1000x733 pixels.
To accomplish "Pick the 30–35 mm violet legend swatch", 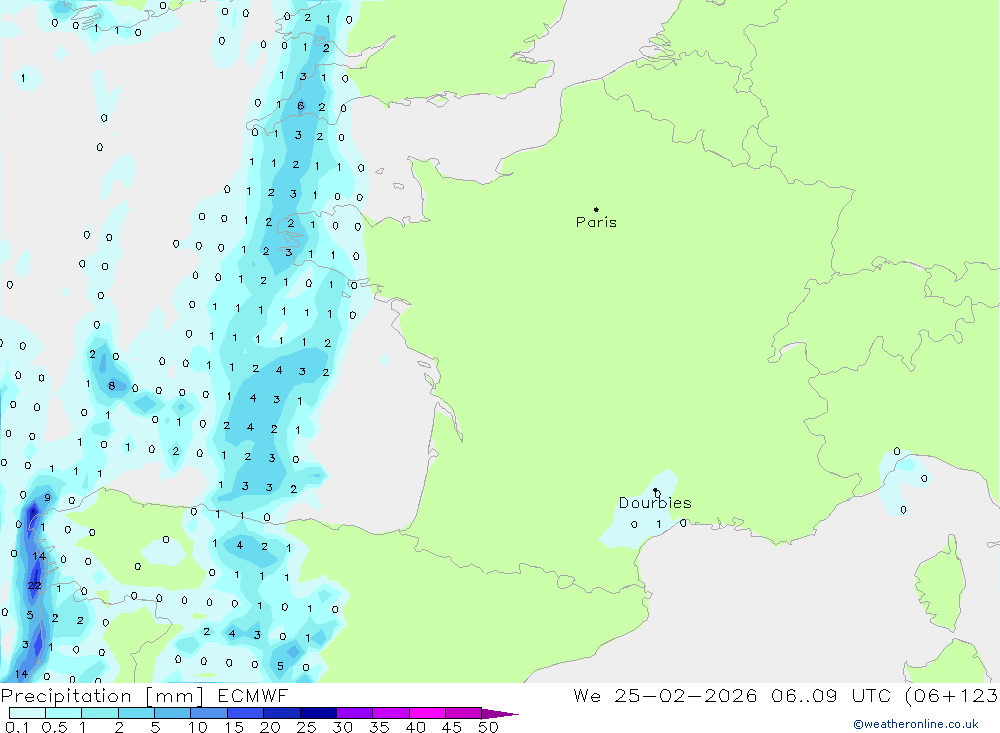I will (x=354, y=713).
